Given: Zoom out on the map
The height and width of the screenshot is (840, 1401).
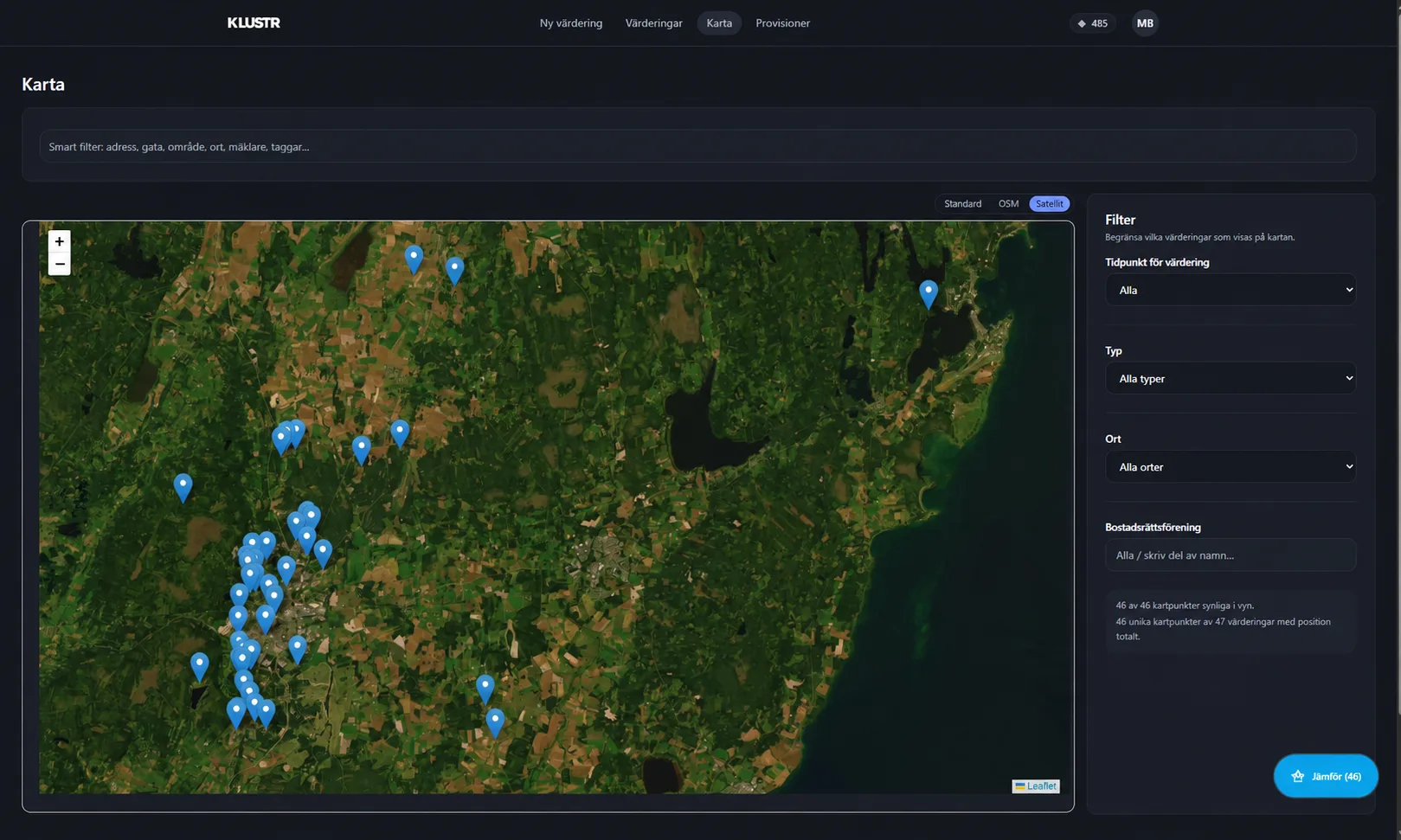Looking at the screenshot, I should pos(59,264).
